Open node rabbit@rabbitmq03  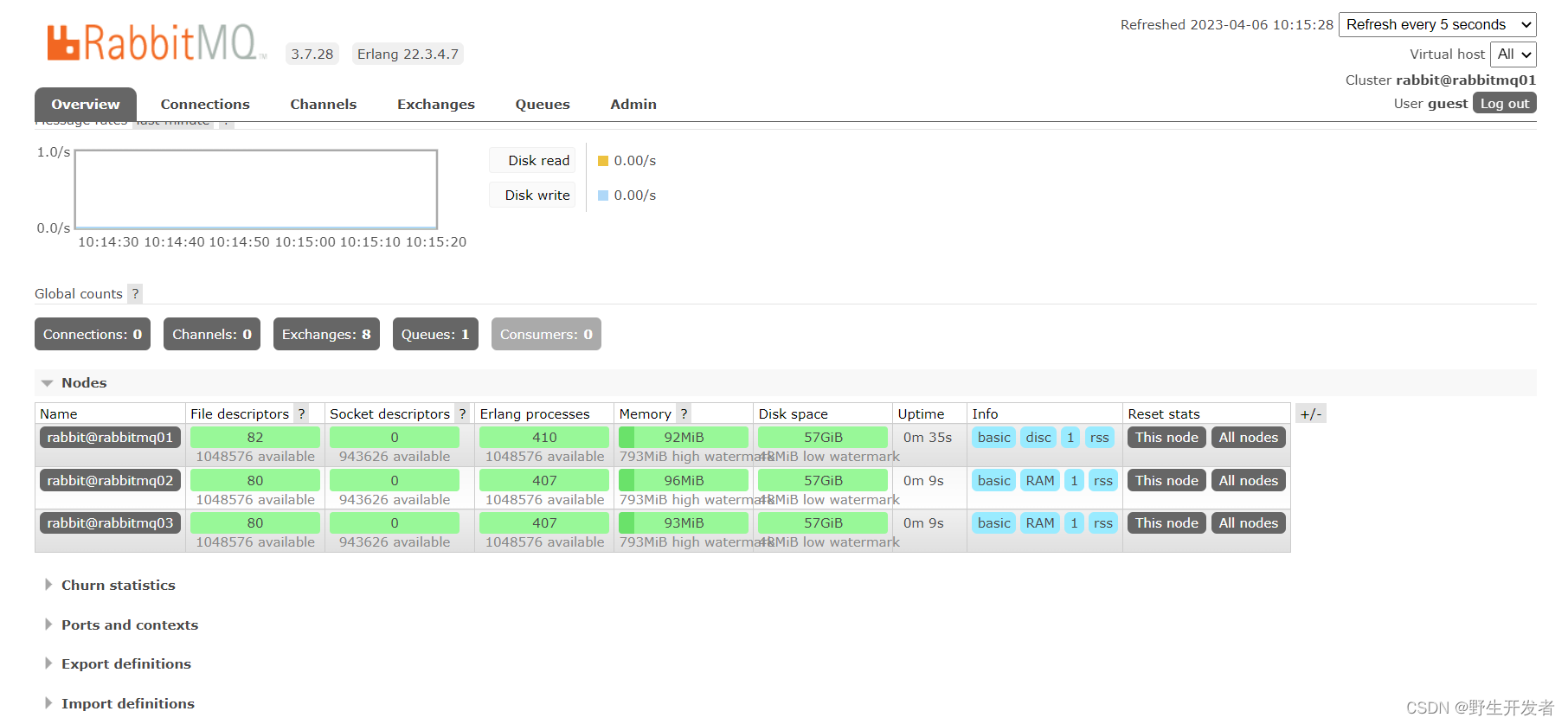pyautogui.click(x=110, y=523)
